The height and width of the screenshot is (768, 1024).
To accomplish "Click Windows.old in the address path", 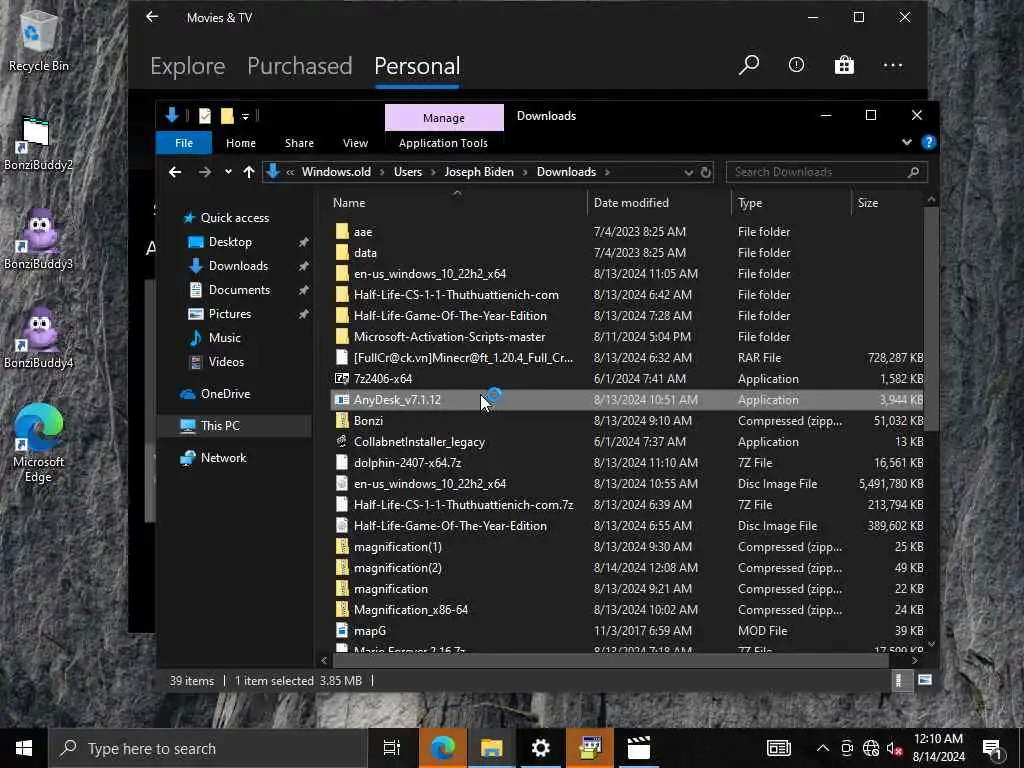I will [336, 172].
